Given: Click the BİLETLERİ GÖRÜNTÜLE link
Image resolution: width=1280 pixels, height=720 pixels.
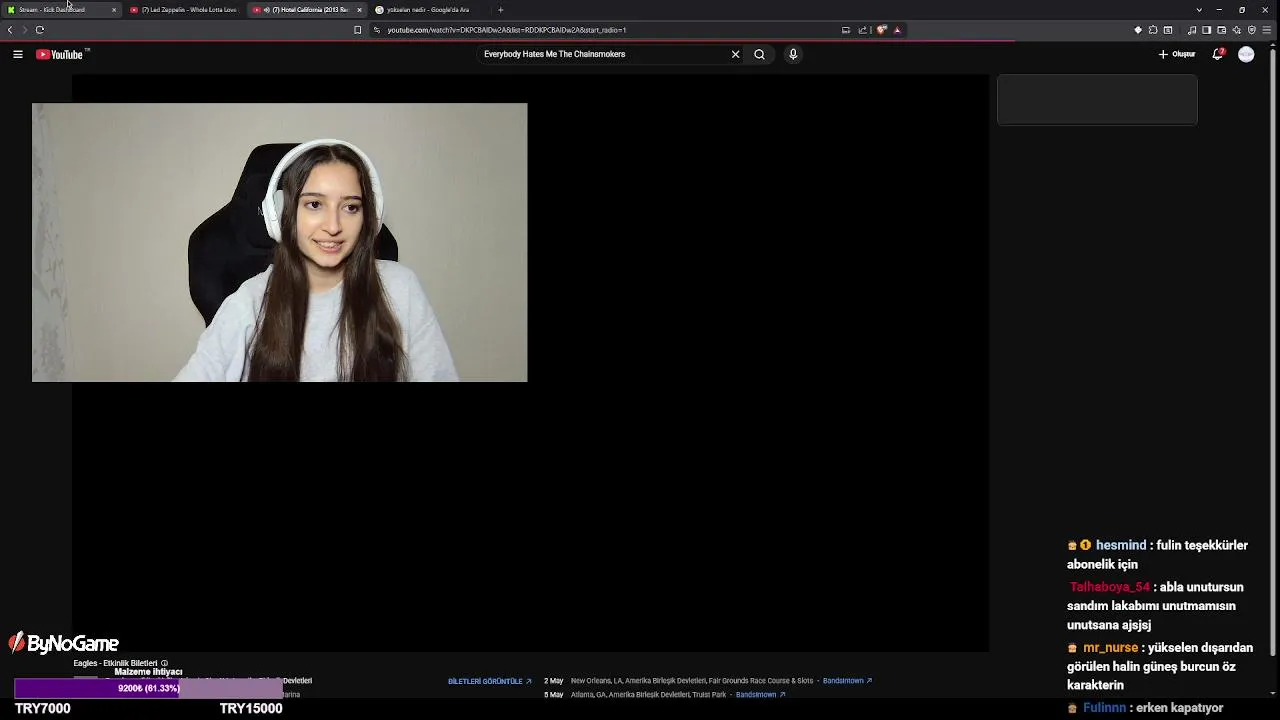Looking at the screenshot, I should pyautogui.click(x=490, y=681).
